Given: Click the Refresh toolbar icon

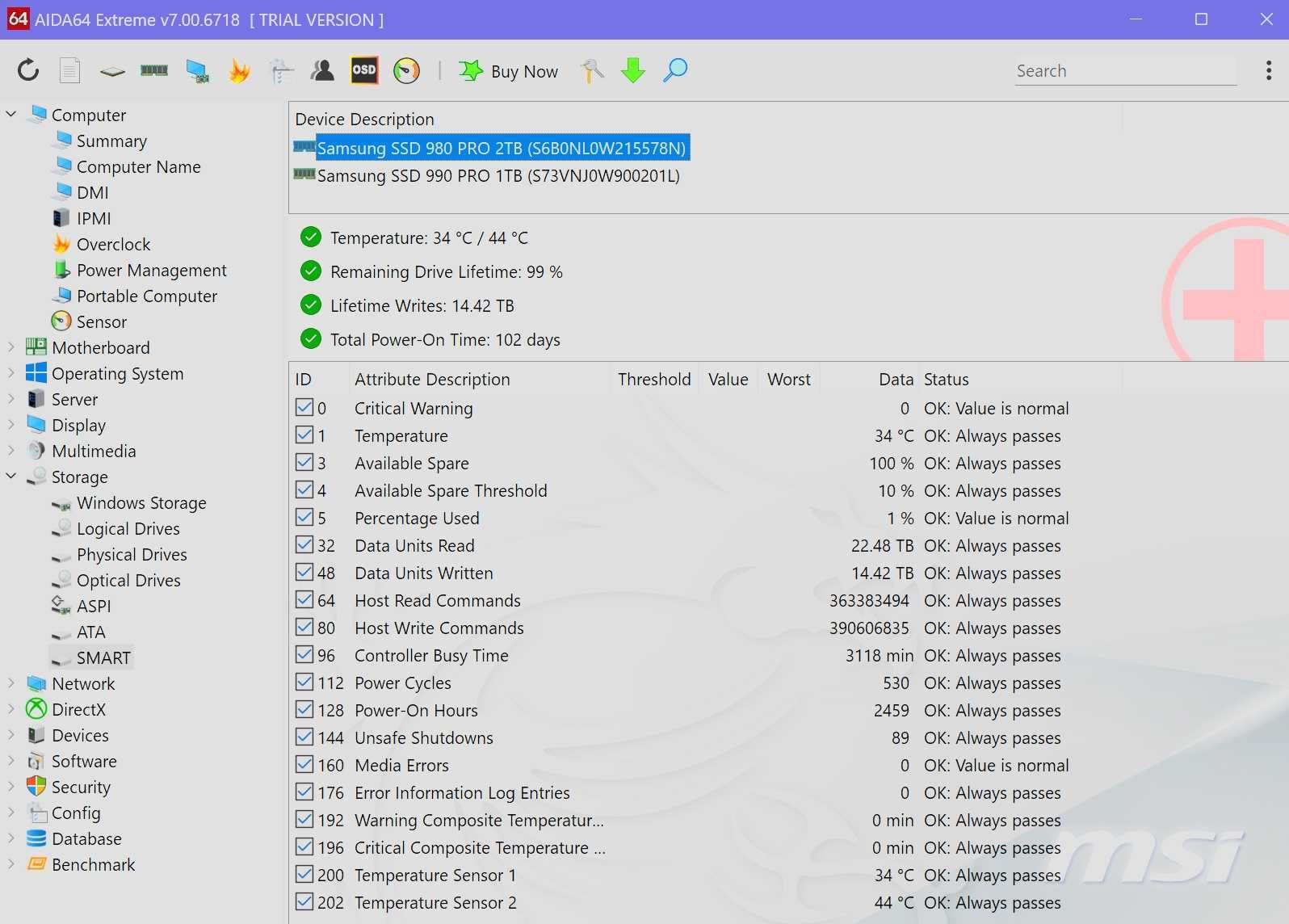Looking at the screenshot, I should 28,71.
